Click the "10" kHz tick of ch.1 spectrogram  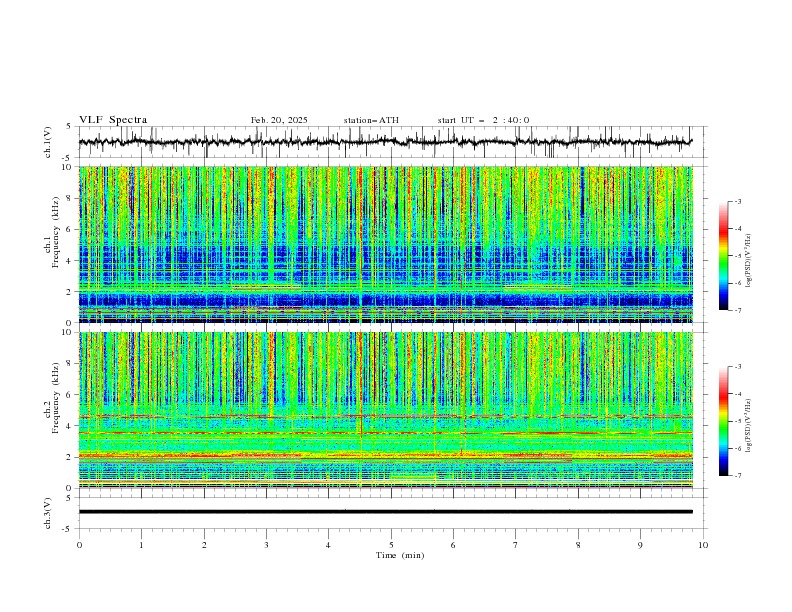click(69, 167)
